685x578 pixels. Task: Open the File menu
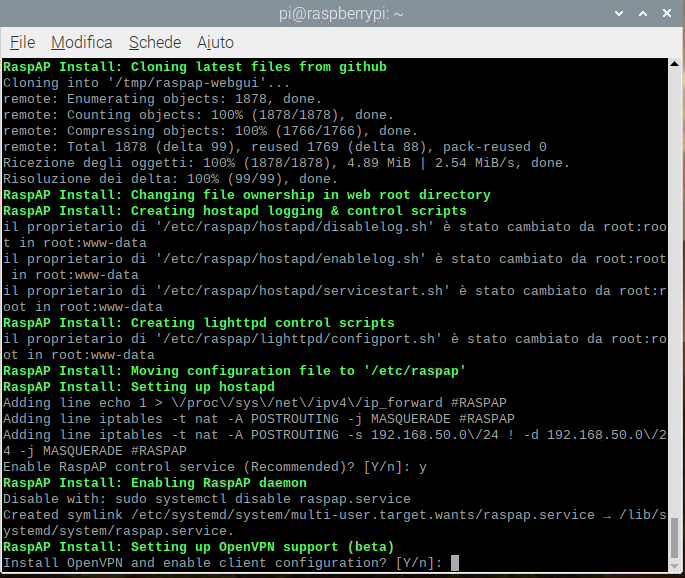[22, 42]
